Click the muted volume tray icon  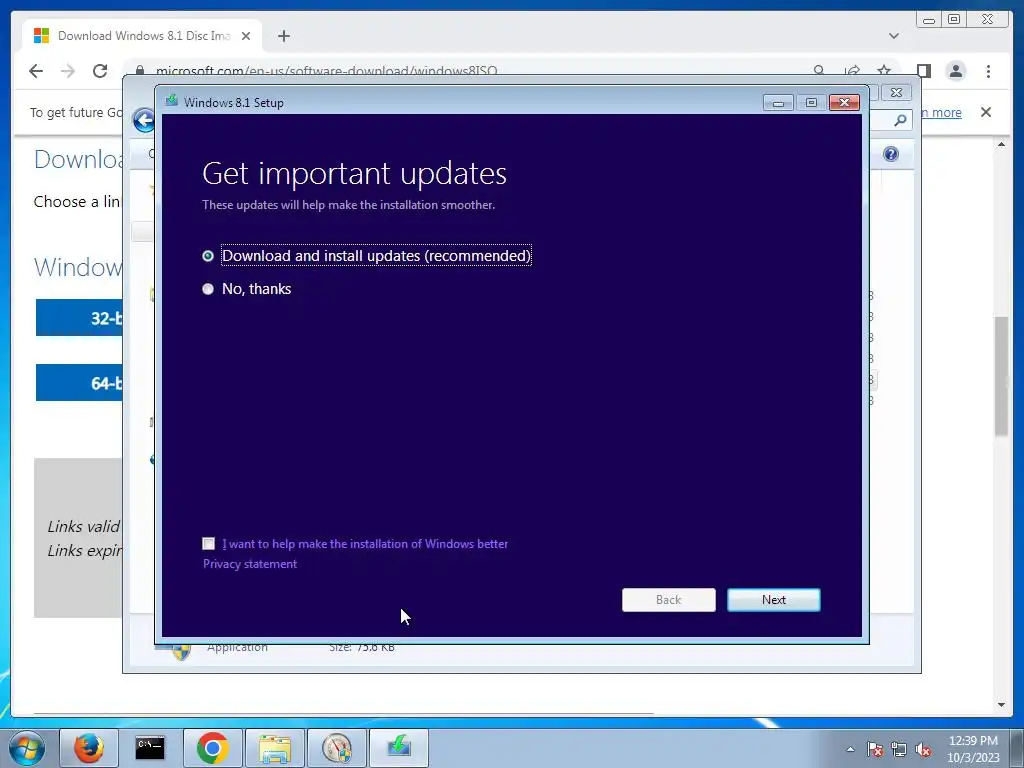coord(923,749)
